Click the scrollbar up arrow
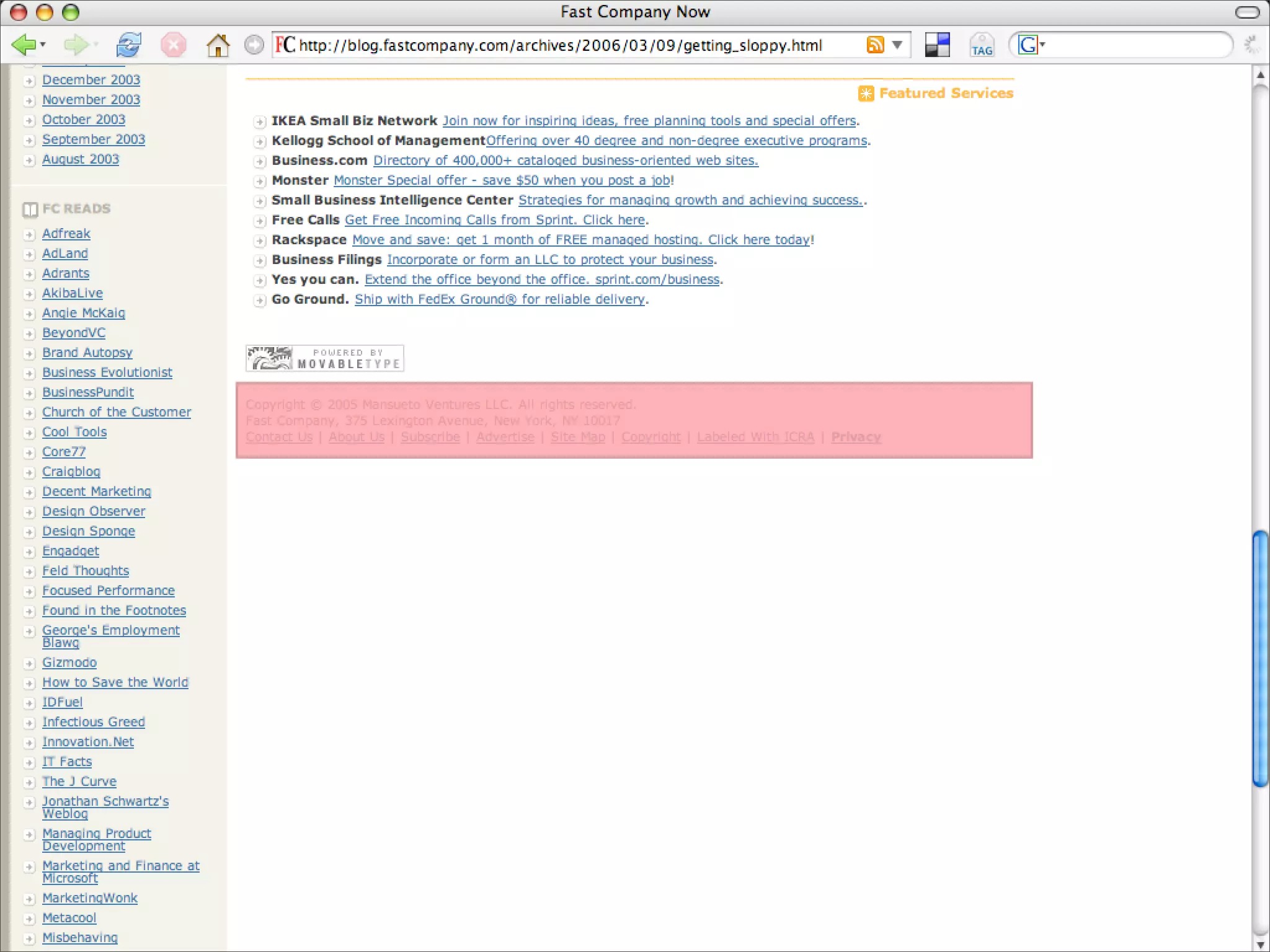Viewport: 1270px width, 952px height. pyautogui.click(x=1260, y=76)
